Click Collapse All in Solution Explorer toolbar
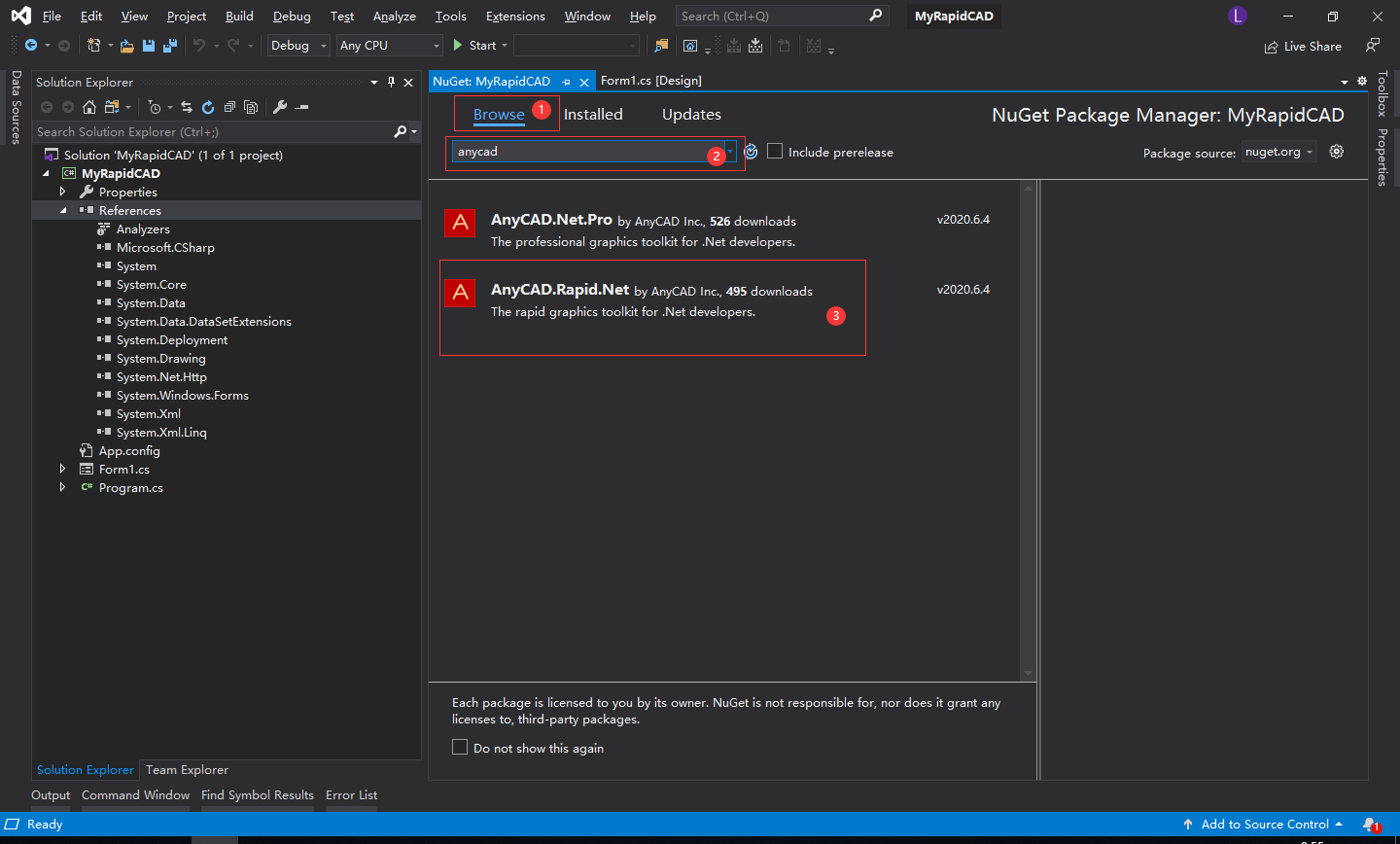 [x=230, y=107]
